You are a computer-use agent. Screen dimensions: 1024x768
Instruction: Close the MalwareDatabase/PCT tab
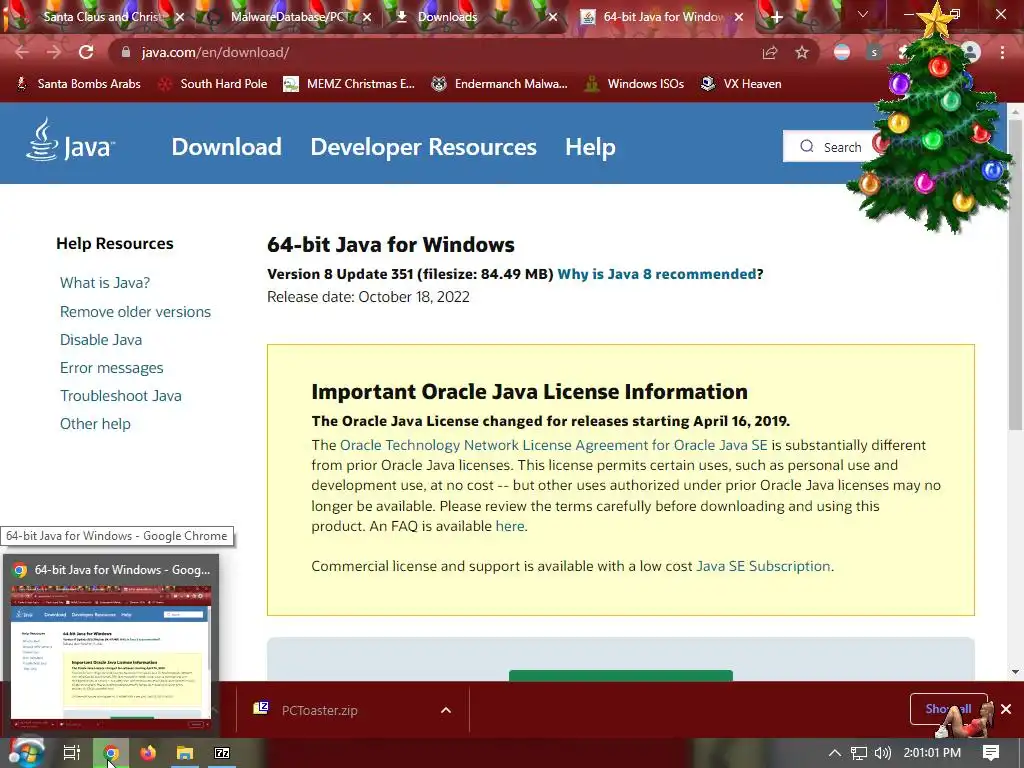(367, 18)
